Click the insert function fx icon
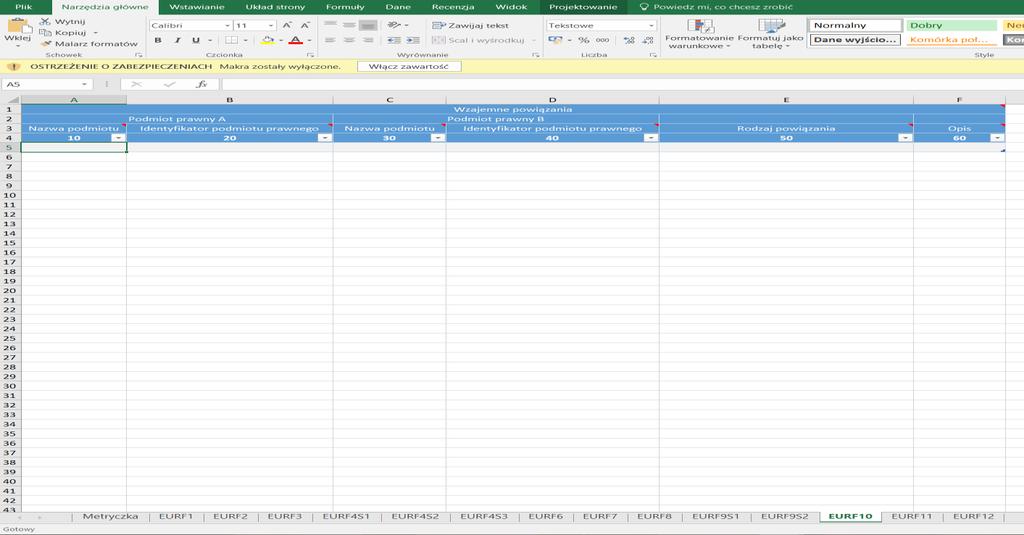The image size is (1024, 535). pyautogui.click(x=202, y=84)
